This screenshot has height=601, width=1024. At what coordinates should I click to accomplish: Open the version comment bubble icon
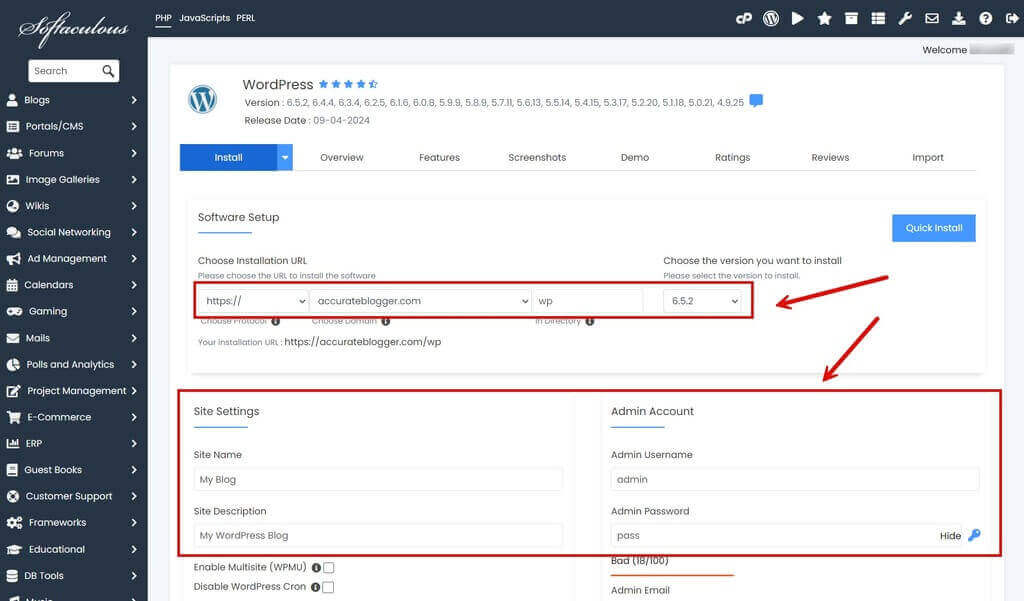click(756, 101)
